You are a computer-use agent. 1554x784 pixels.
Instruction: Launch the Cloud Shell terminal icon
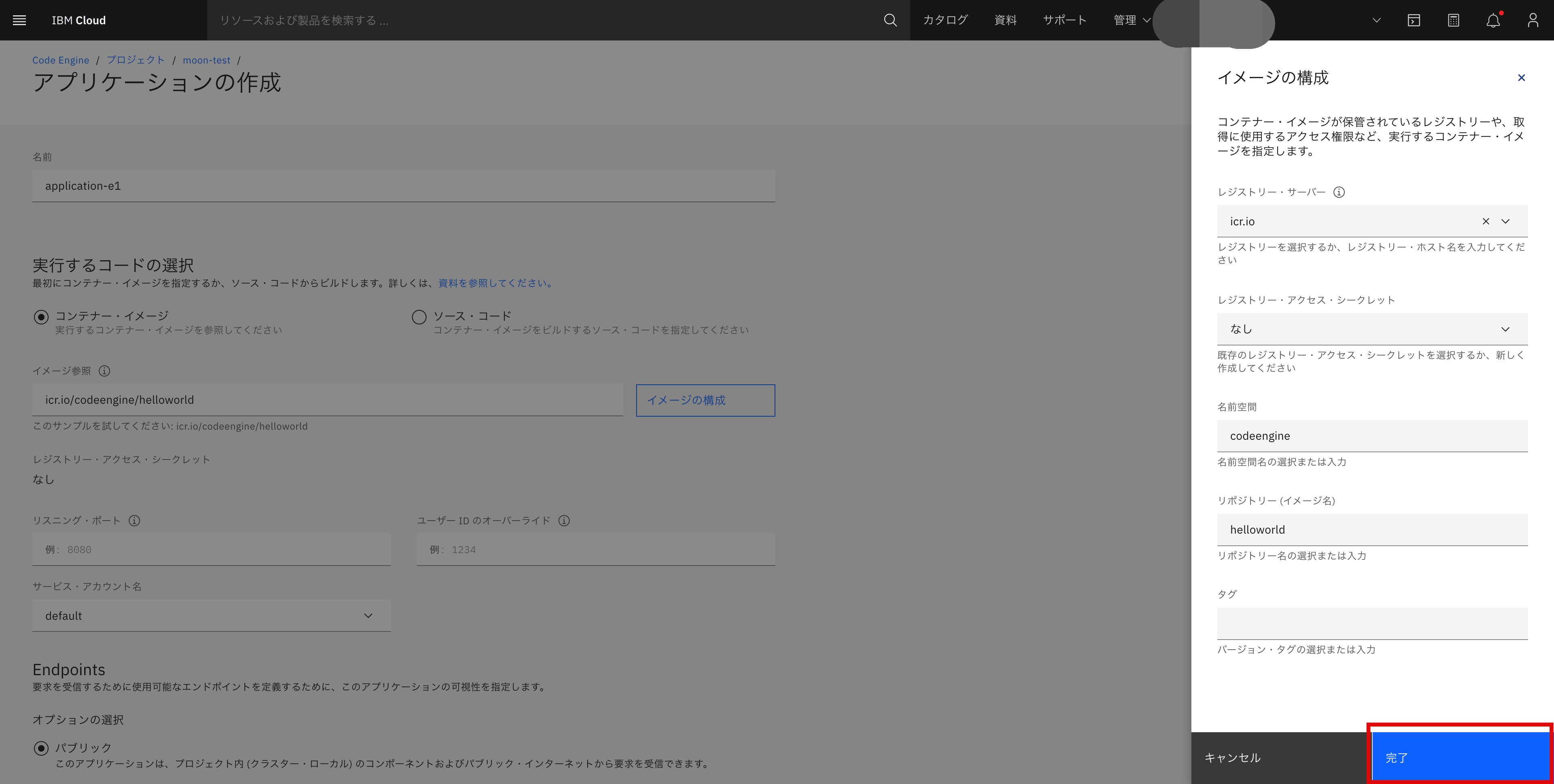[1414, 20]
